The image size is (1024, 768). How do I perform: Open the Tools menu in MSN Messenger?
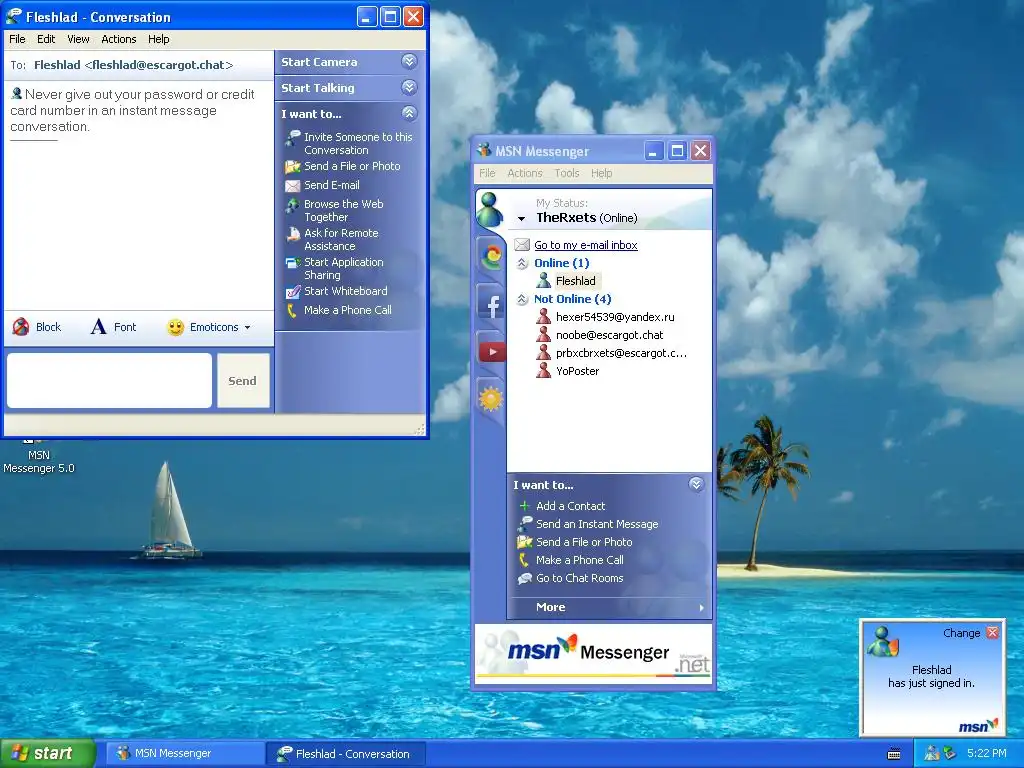[567, 173]
